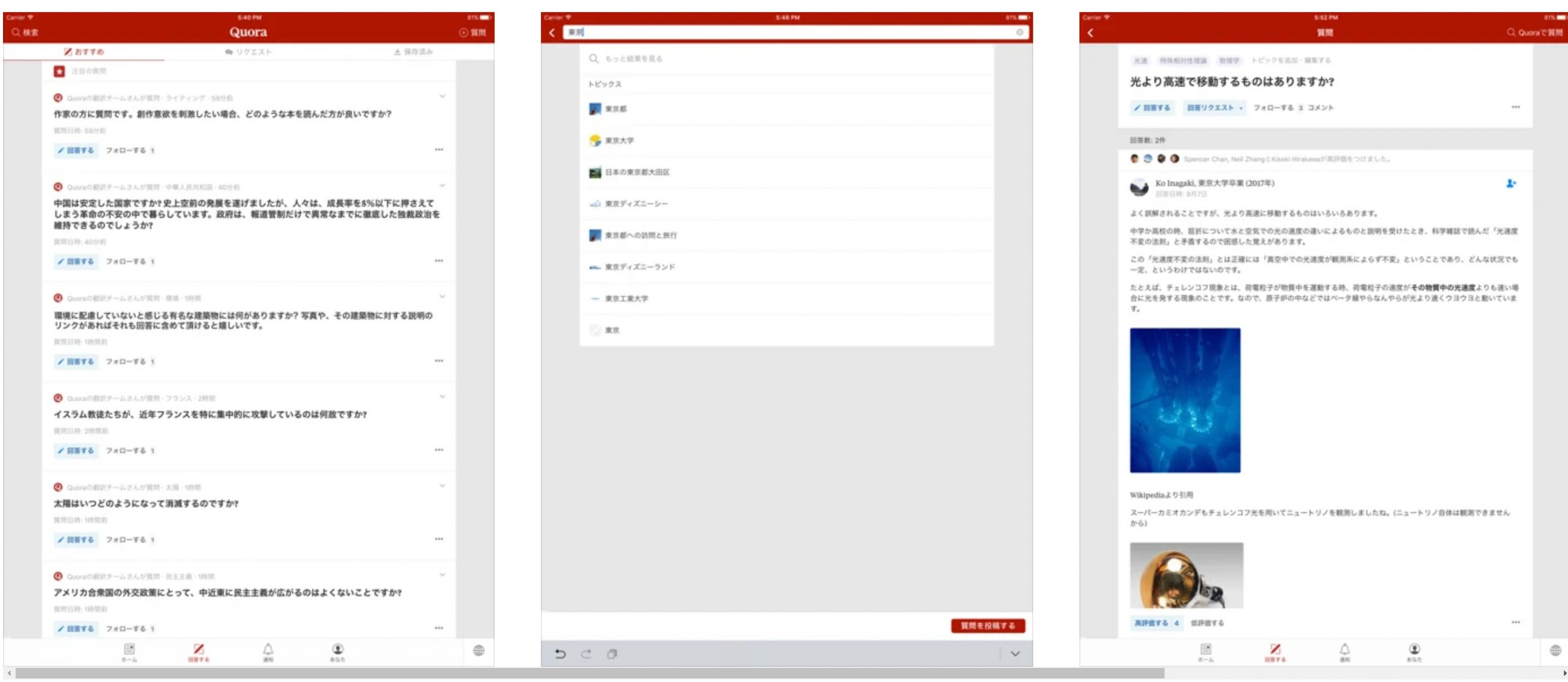The image size is (1568, 682).
Task: Select 東京大学 topic from search results
Action: (619, 141)
